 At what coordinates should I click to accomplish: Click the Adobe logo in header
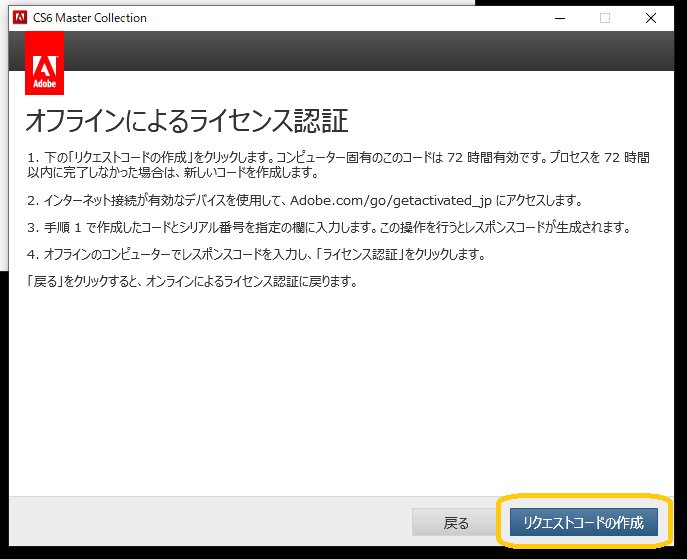point(44,63)
